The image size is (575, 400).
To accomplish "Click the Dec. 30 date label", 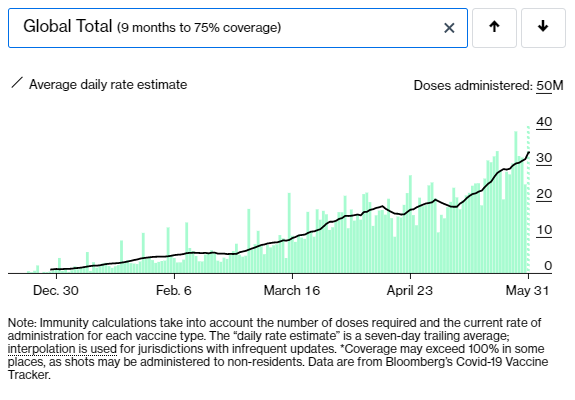I will (56, 291).
